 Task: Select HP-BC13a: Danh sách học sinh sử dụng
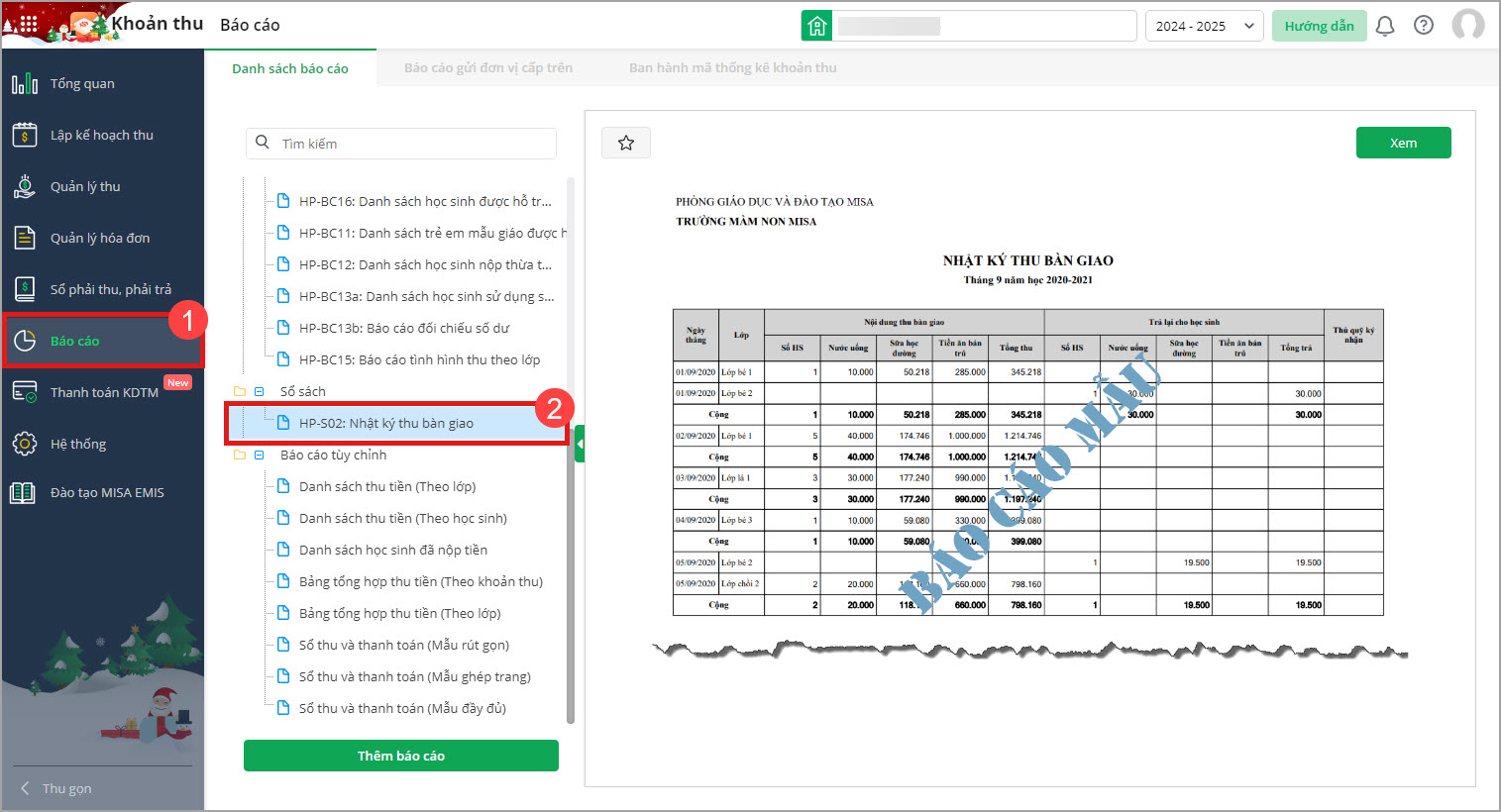point(427,296)
